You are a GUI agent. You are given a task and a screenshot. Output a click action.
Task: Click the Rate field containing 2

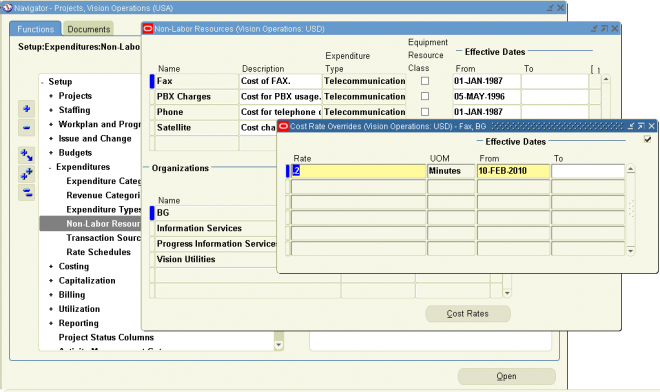tap(358, 171)
